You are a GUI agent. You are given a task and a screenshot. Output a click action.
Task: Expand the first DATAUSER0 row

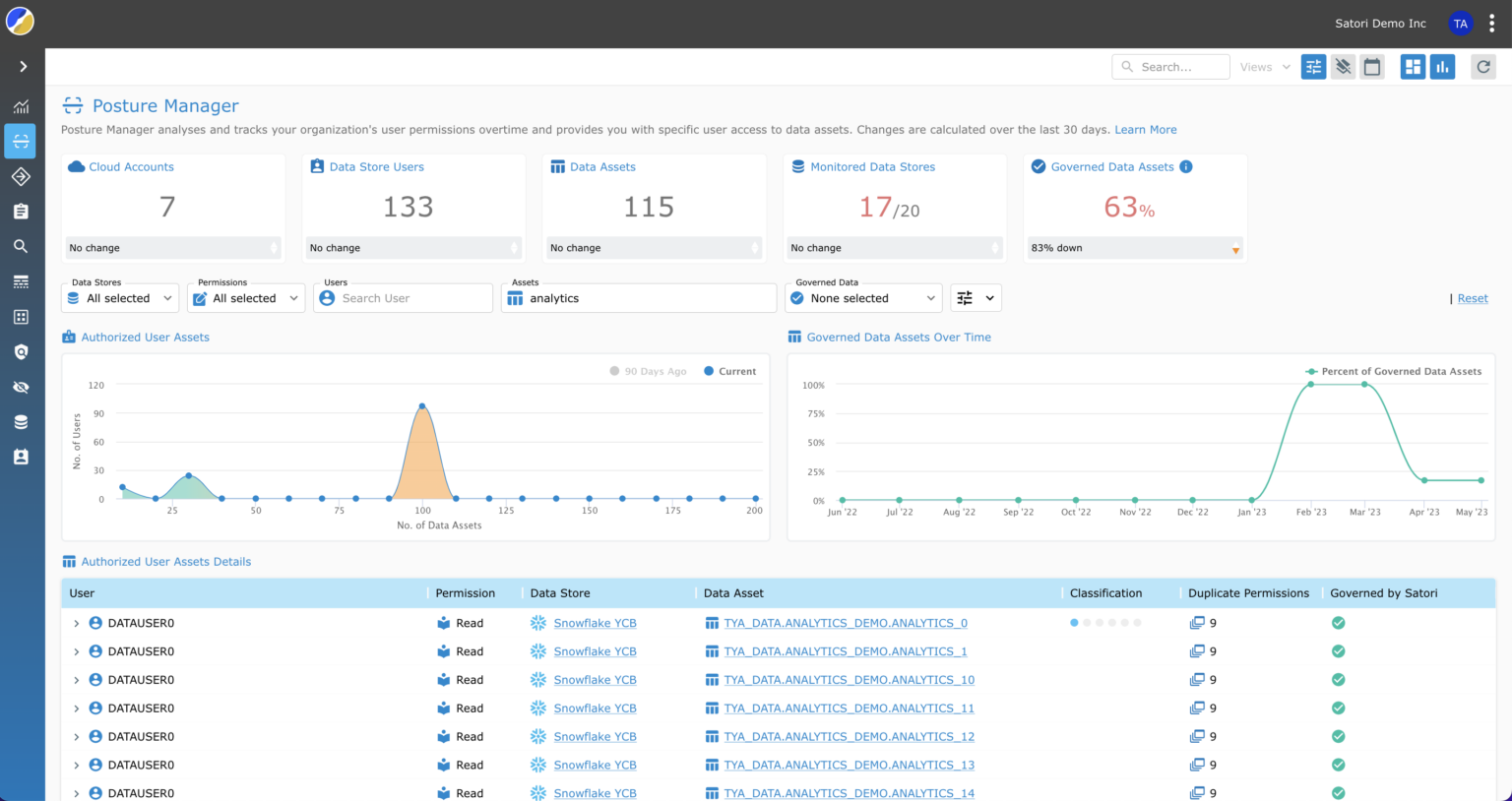point(77,623)
